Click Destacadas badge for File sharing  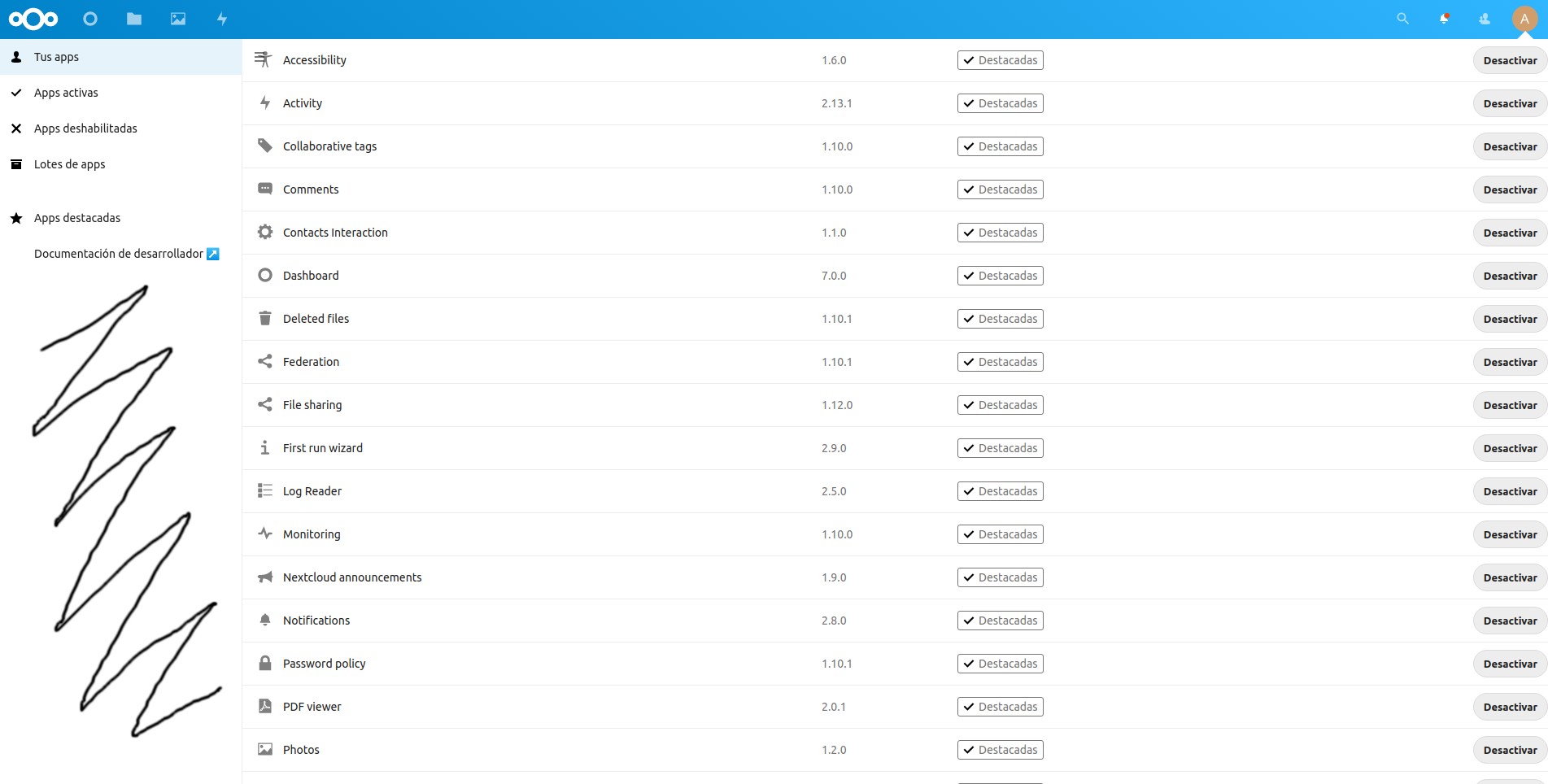(x=1001, y=405)
